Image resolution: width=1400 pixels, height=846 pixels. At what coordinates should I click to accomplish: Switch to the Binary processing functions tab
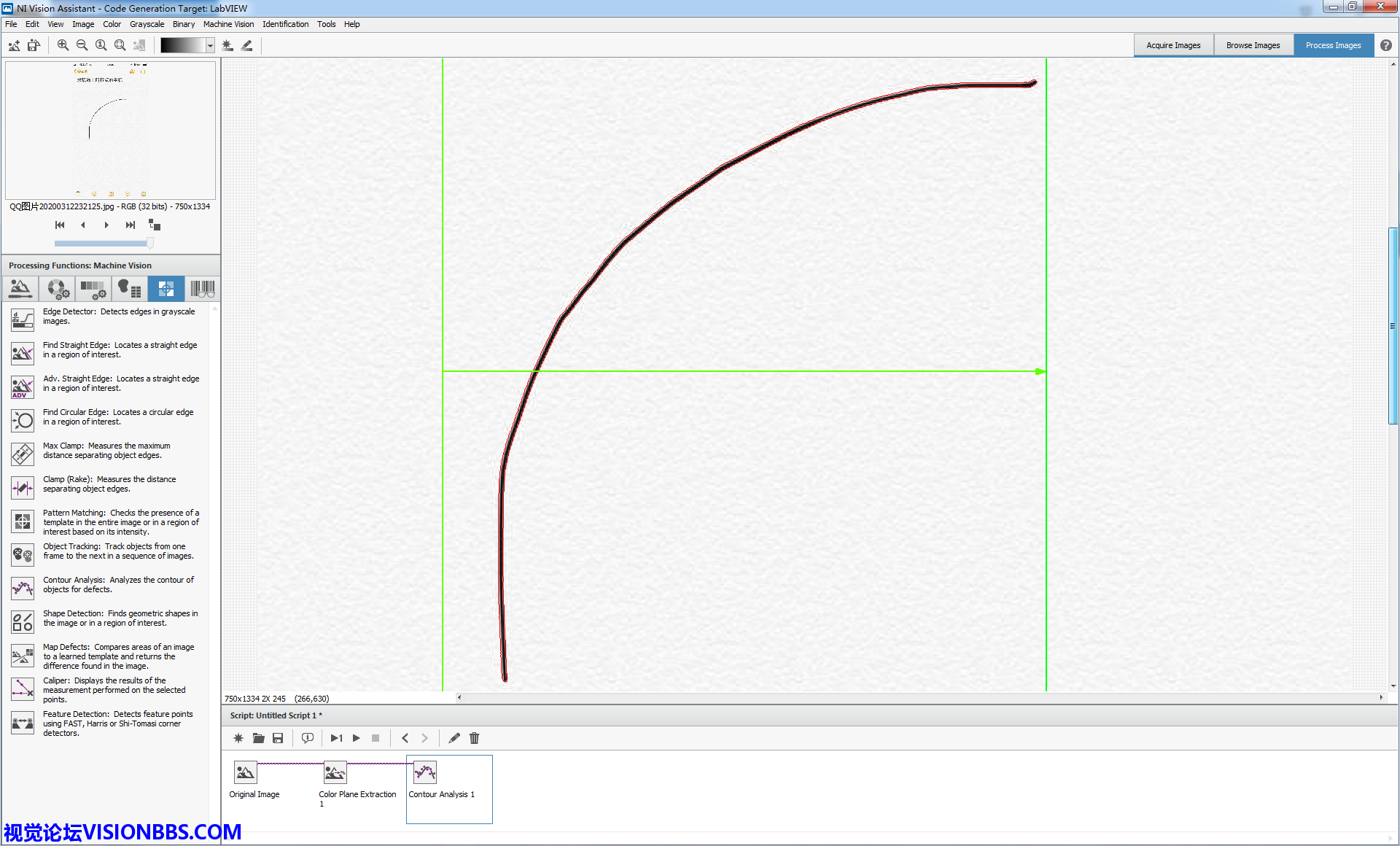pyautogui.click(x=130, y=289)
